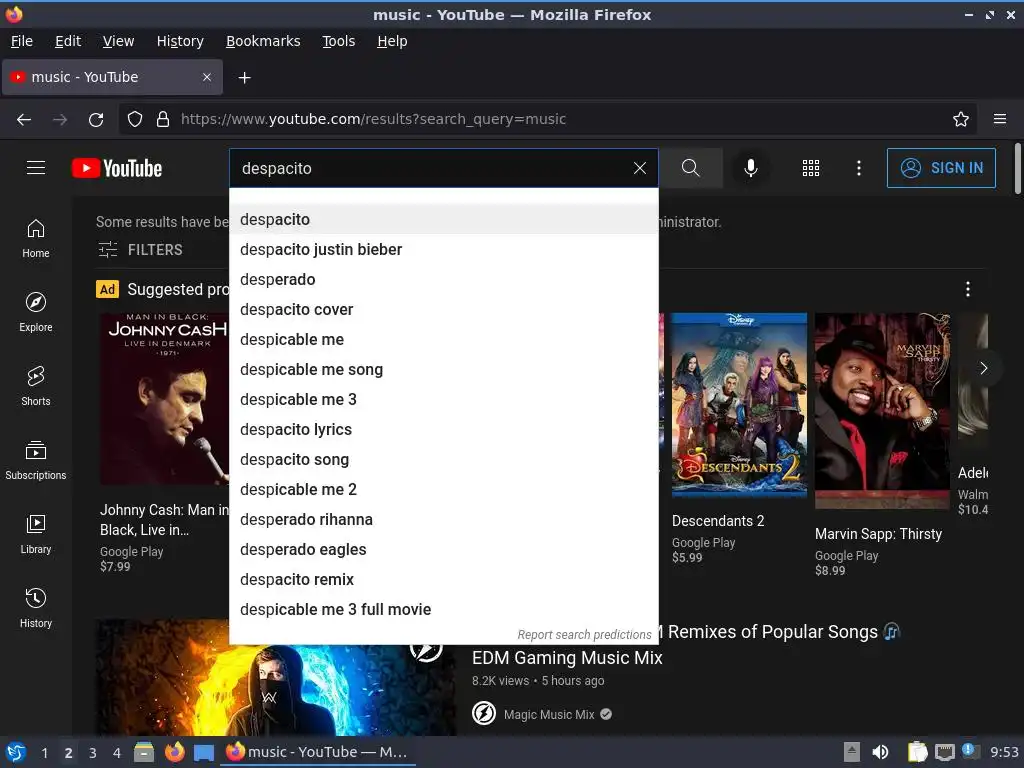The width and height of the screenshot is (1024, 768).
Task: Select suggestion "despacito remix"
Action: [444, 580]
